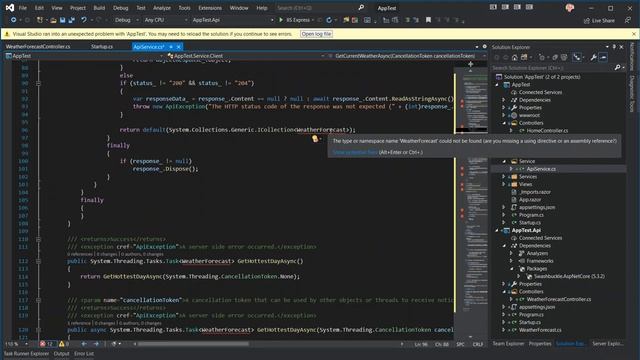
Task: Click the lightbulb quick actions icon
Action: (x=315, y=139)
